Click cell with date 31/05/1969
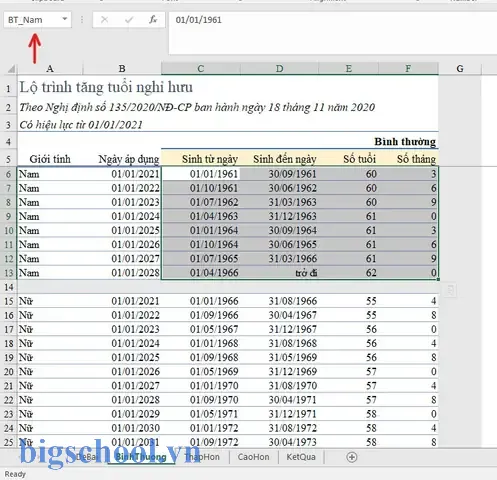Viewport: 497px width, 480px height. (279, 357)
